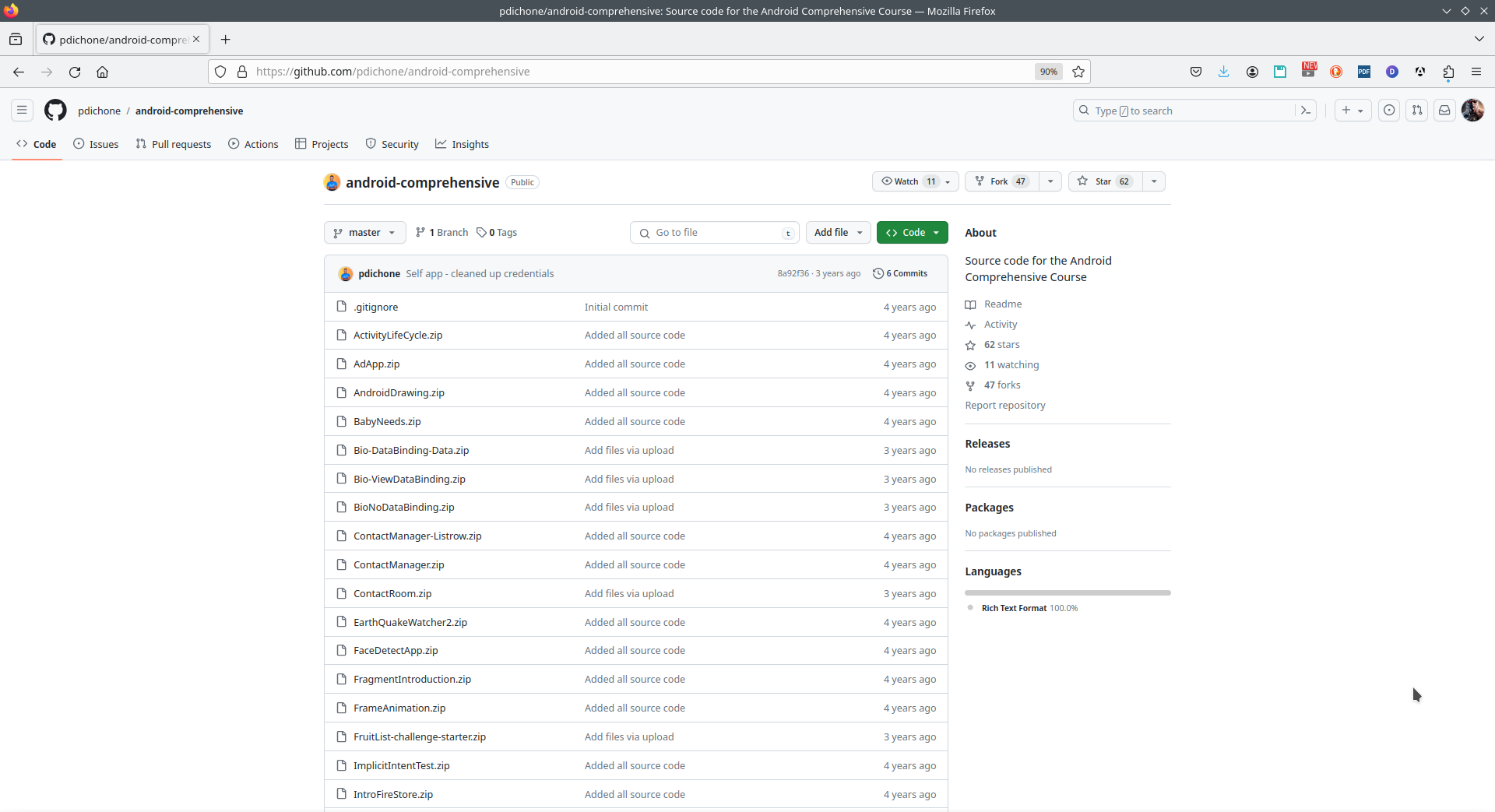Screen dimensions: 1495x812
Task: Reset the 90% zoom level indicator
Action: [x=1049, y=72]
